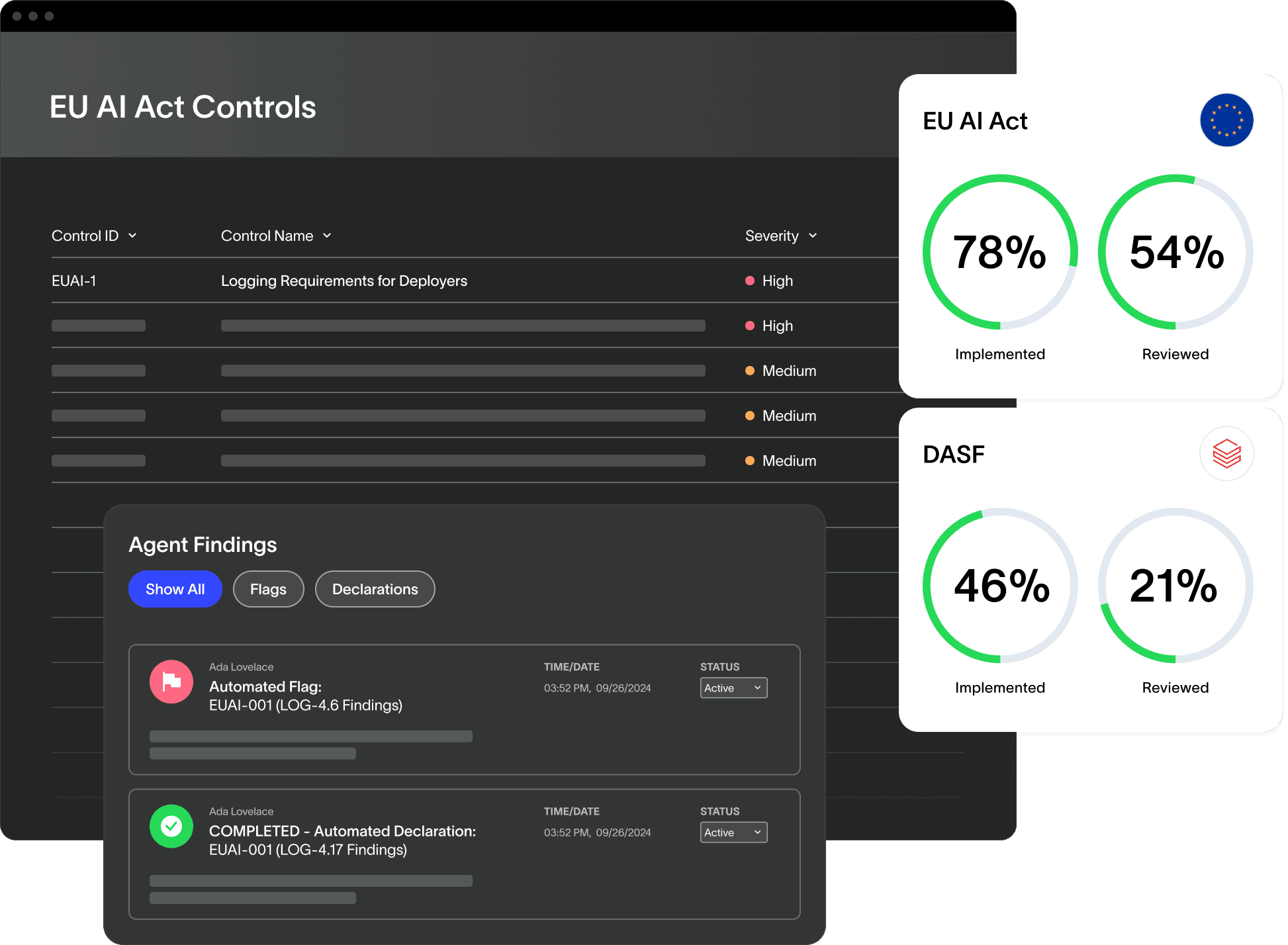Expand the Severity column filter chevron
This screenshot has height=945, width=1288.
(813, 236)
